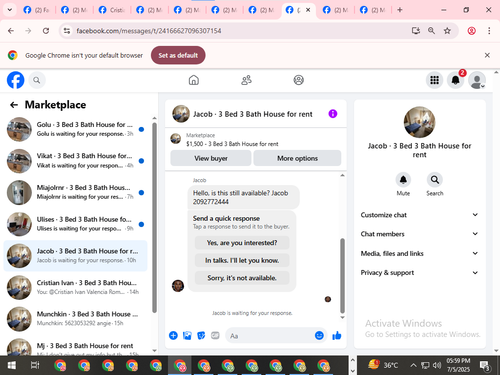Click the More options button

tap(297, 158)
